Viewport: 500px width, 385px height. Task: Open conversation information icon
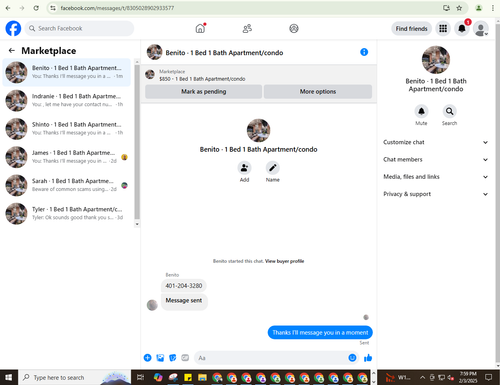(364, 52)
